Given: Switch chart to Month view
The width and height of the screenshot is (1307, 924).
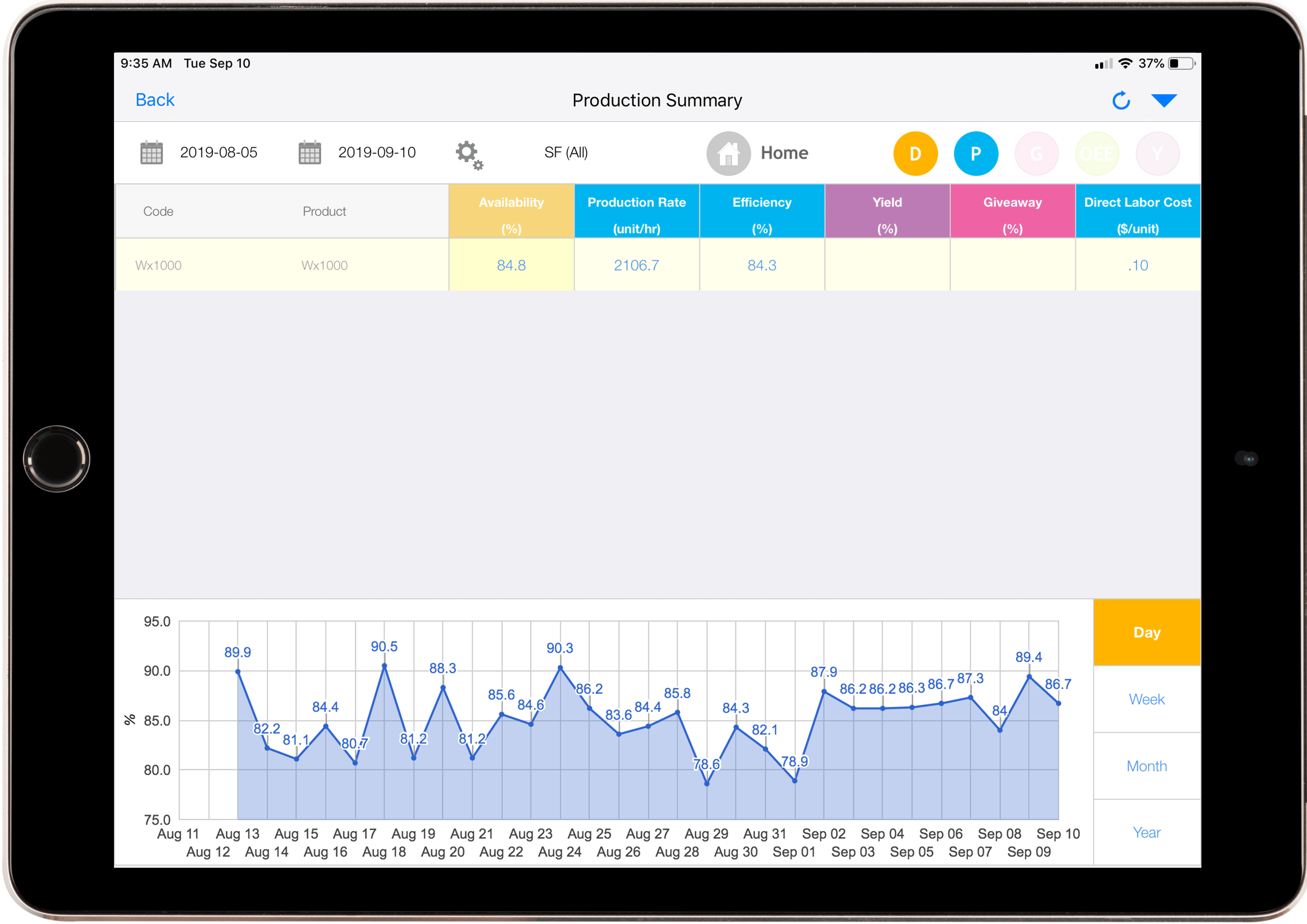Looking at the screenshot, I should coord(1146,766).
